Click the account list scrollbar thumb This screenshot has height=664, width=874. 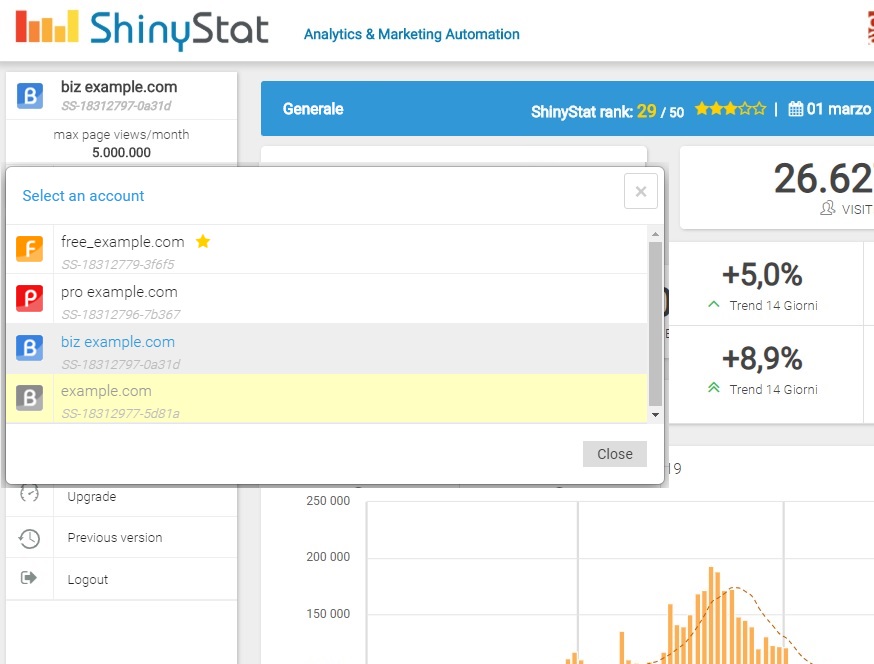[656, 324]
